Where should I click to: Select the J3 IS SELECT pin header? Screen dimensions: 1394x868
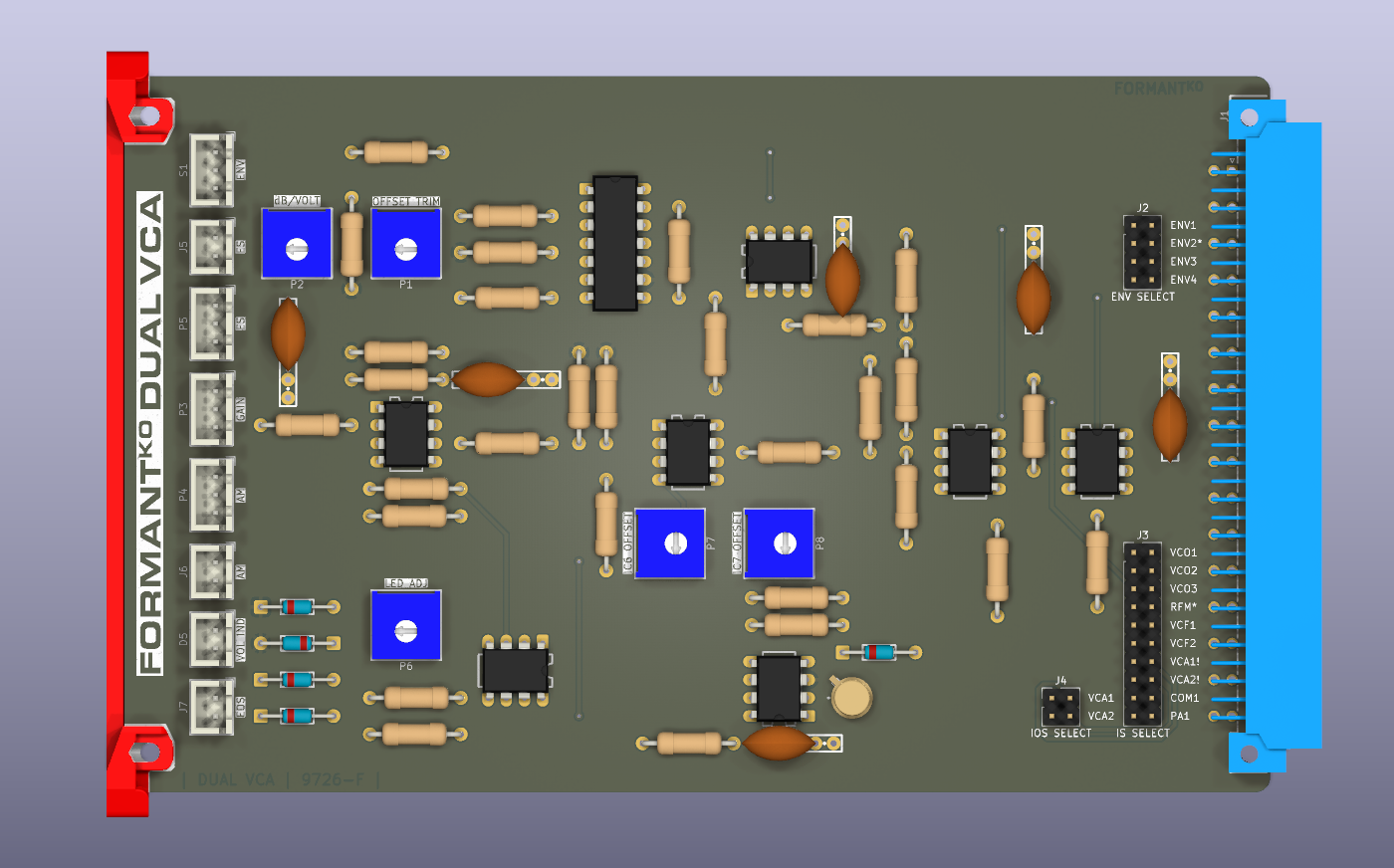coord(1142,634)
